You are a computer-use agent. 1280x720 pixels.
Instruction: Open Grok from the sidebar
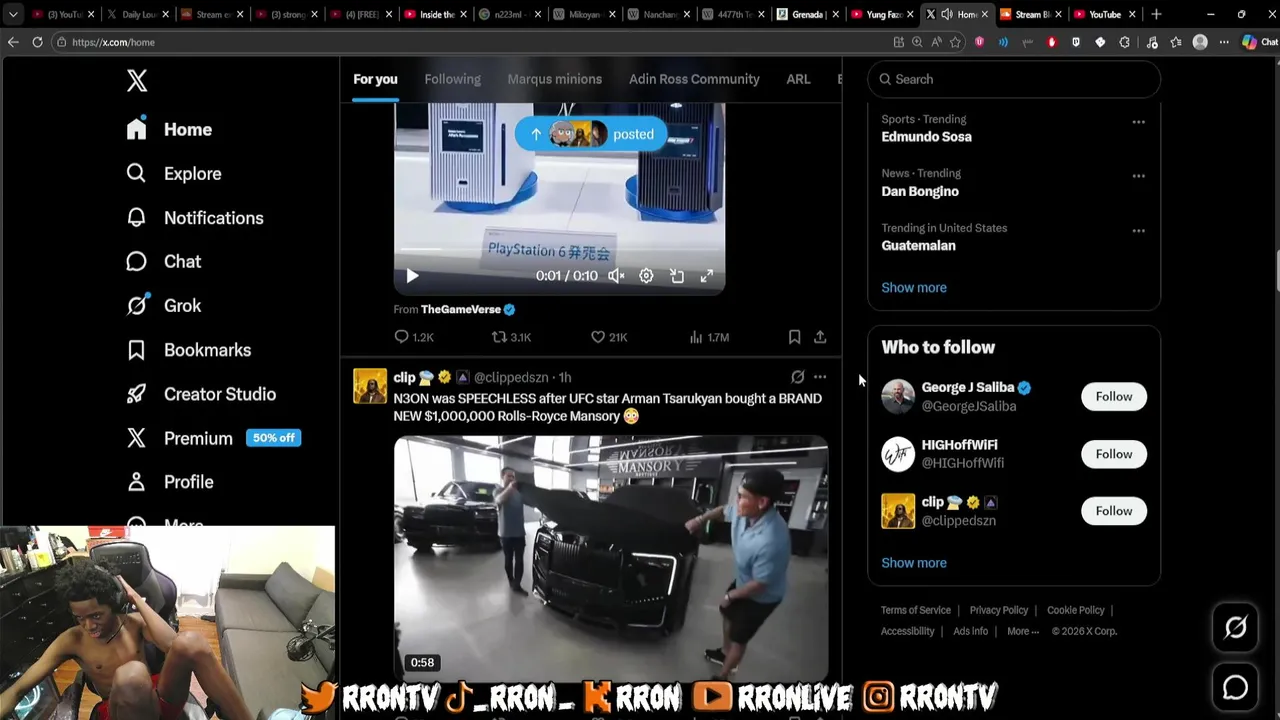pos(164,306)
